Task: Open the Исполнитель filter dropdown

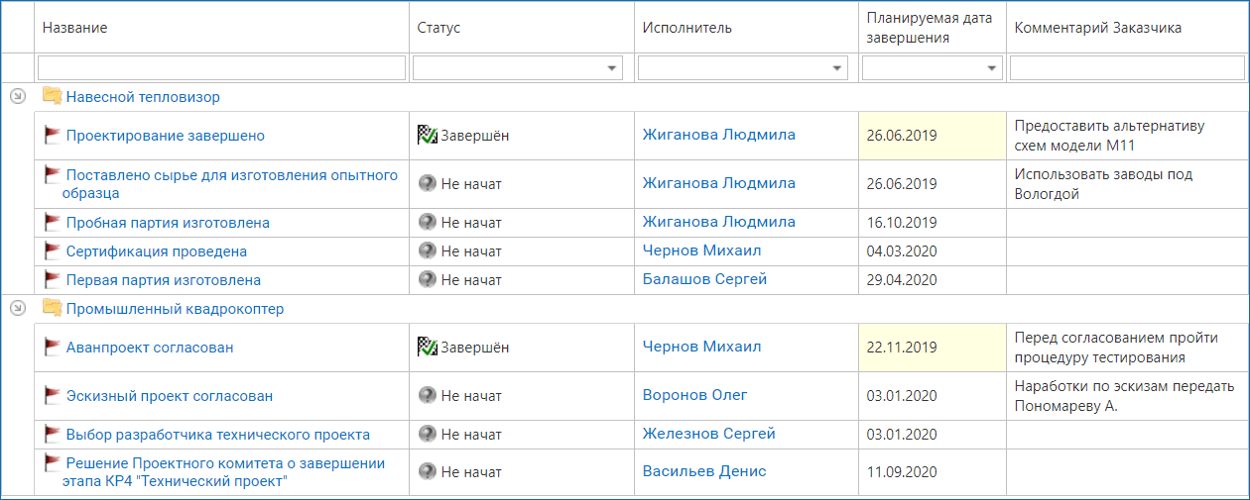Action: 836,68
